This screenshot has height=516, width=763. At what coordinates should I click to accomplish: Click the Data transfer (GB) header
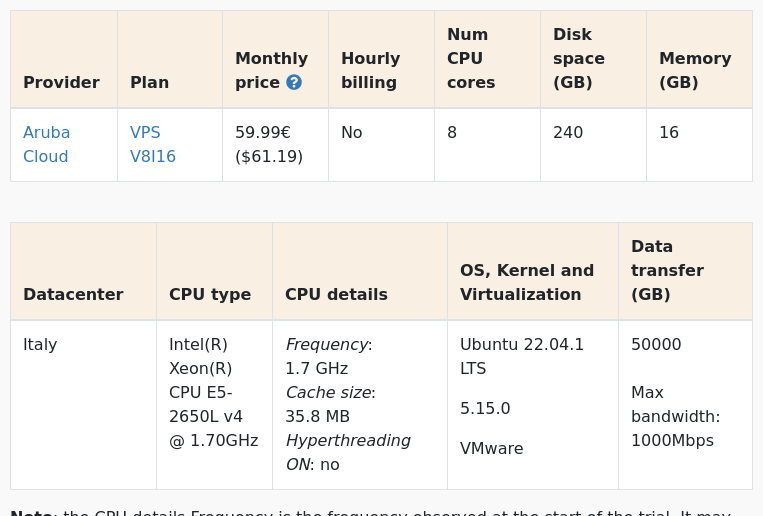click(666, 270)
